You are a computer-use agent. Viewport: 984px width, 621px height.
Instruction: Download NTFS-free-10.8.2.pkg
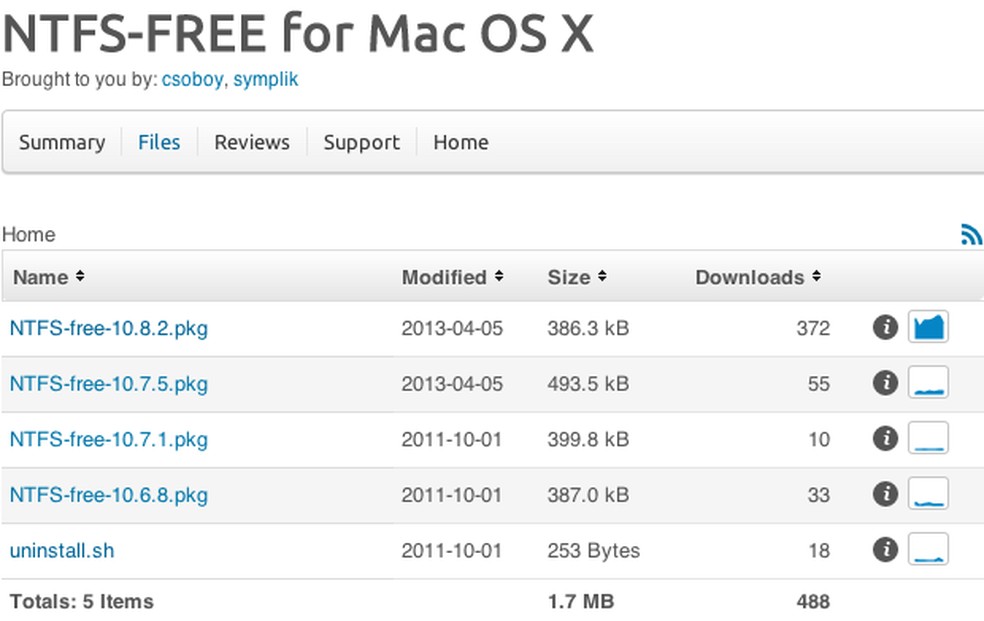(107, 327)
